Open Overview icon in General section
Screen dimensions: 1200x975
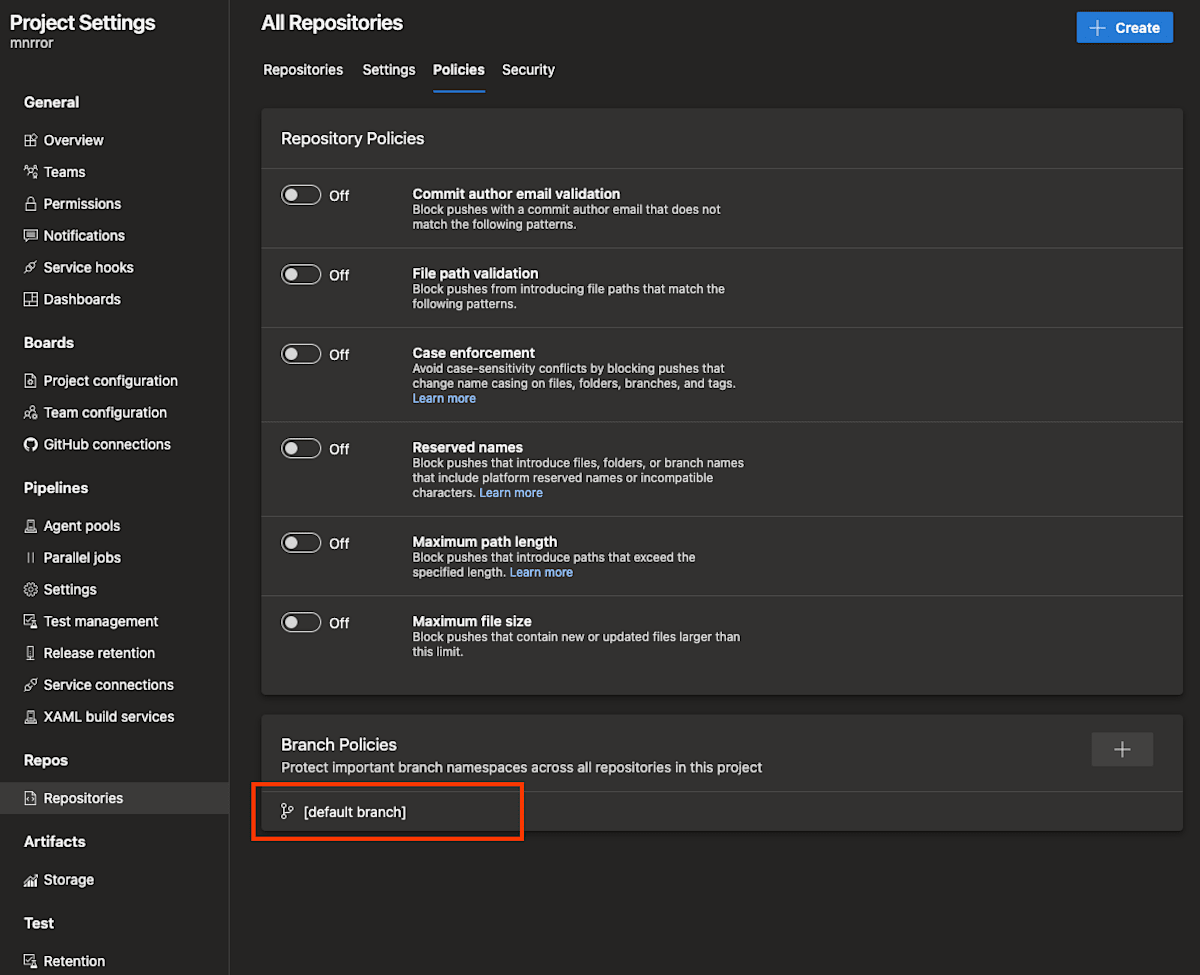coord(31,140)
